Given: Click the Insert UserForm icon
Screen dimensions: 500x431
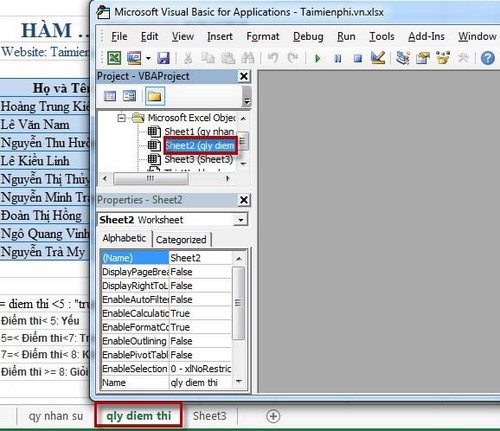Looking at the screenshot, I should point(134,58).
